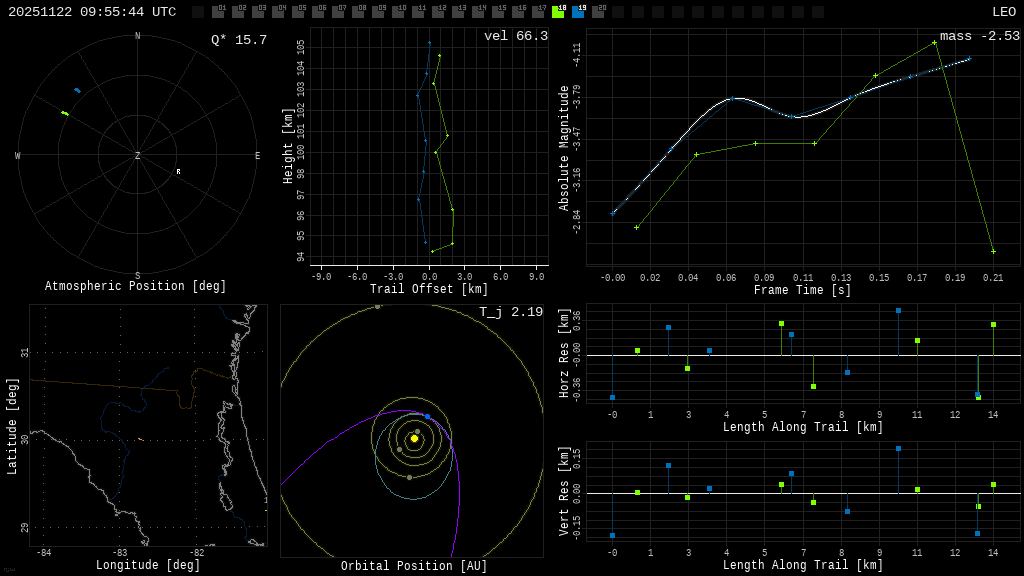Click the E compass label
The height and width of the screenshot is (576, 1024).
[x=257, y=155]
